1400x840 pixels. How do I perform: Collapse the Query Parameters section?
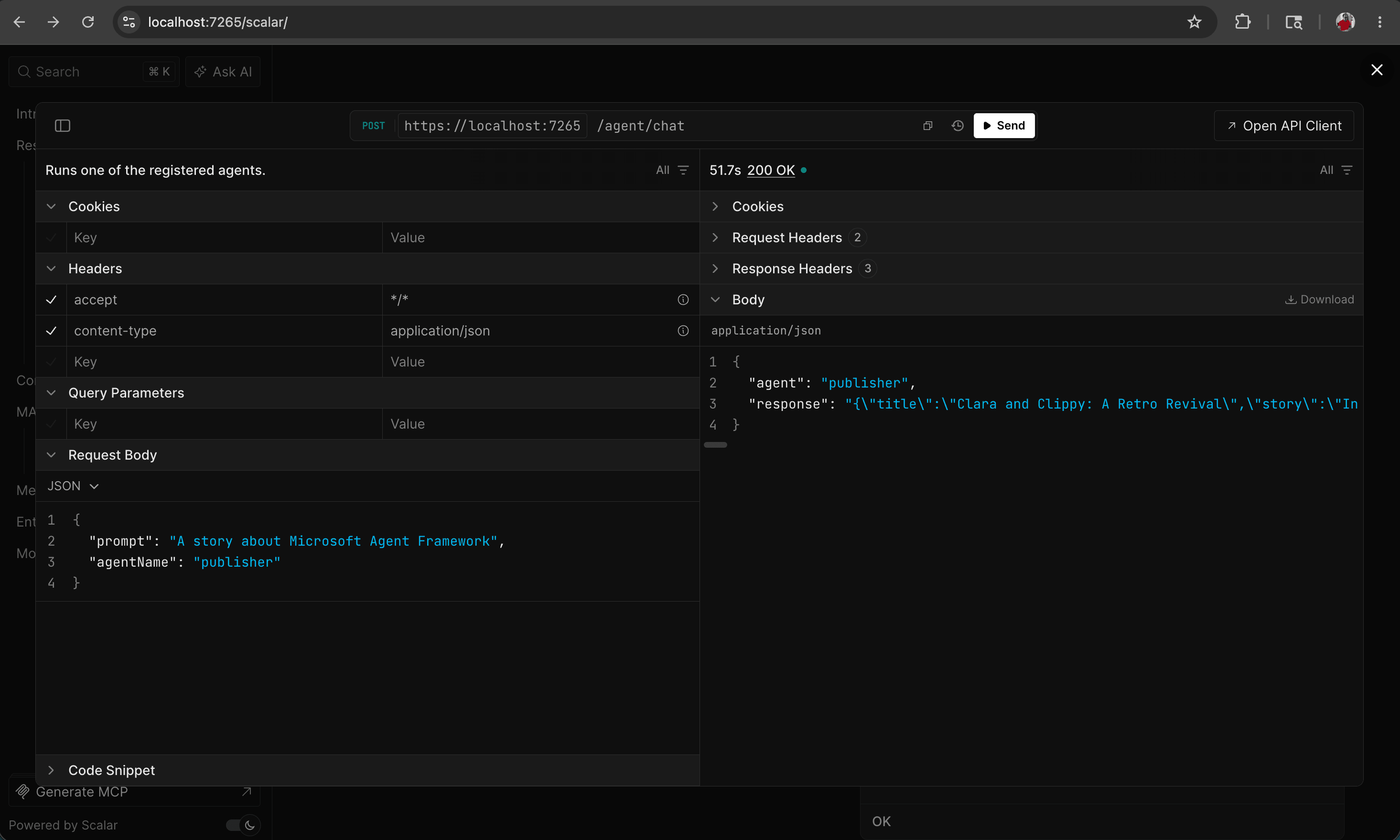click(51, 393)
